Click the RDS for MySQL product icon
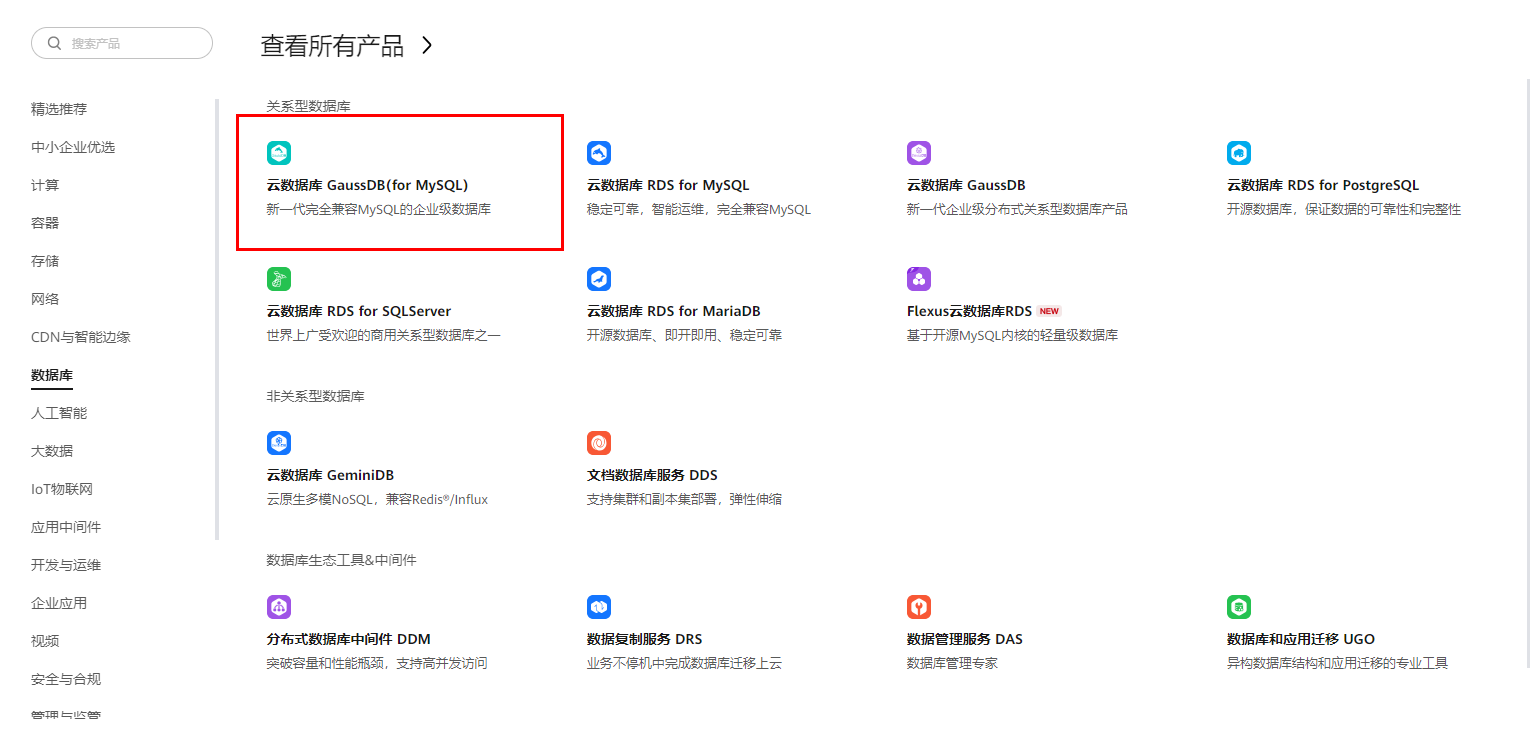Image resolution: width=1530 pixels, height=732 pixels. [x=599, y=153]
